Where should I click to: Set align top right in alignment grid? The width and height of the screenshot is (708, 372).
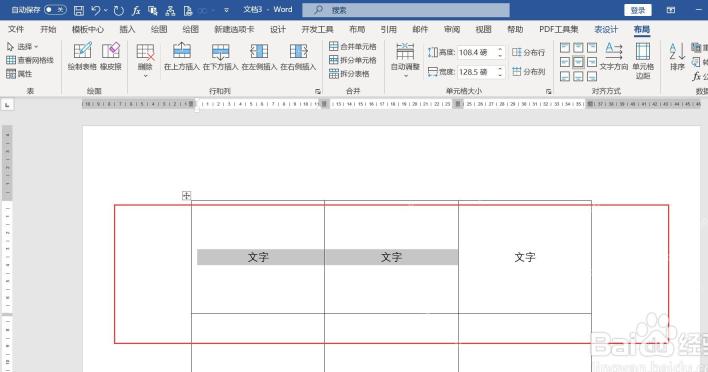tap(592, 47)
